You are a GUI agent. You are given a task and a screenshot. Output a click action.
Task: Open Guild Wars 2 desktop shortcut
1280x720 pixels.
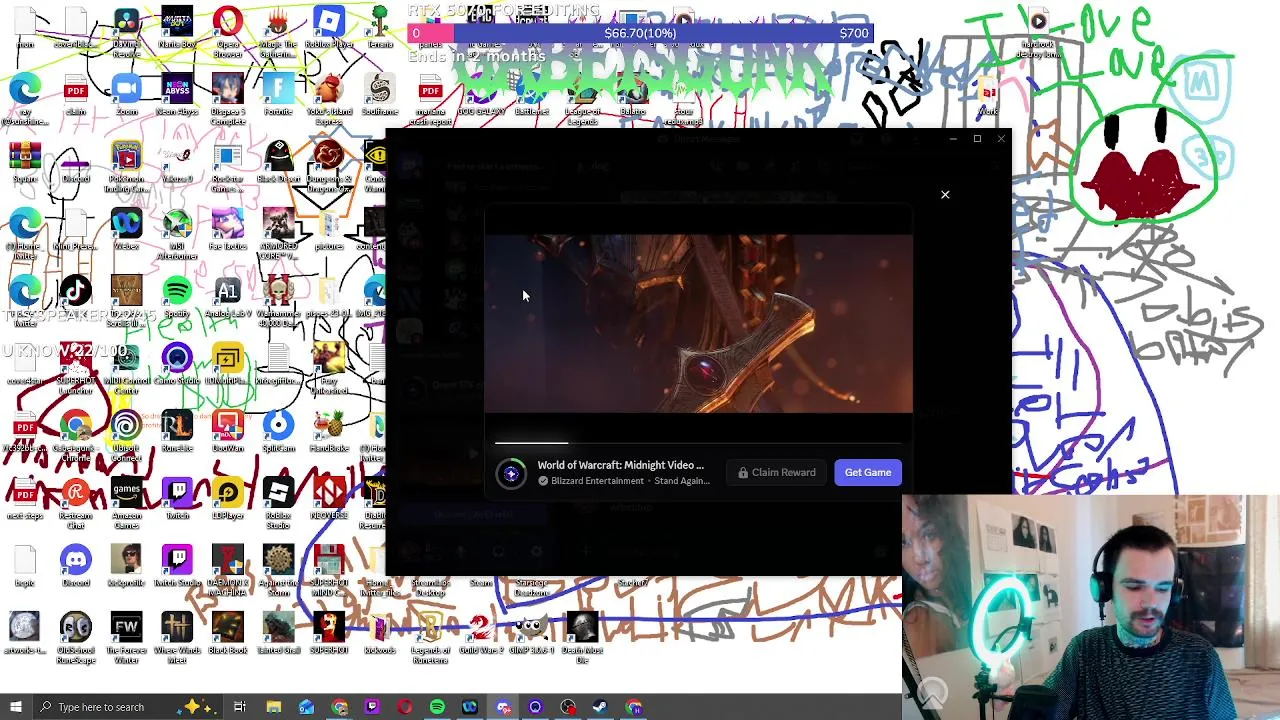[481, 632]
